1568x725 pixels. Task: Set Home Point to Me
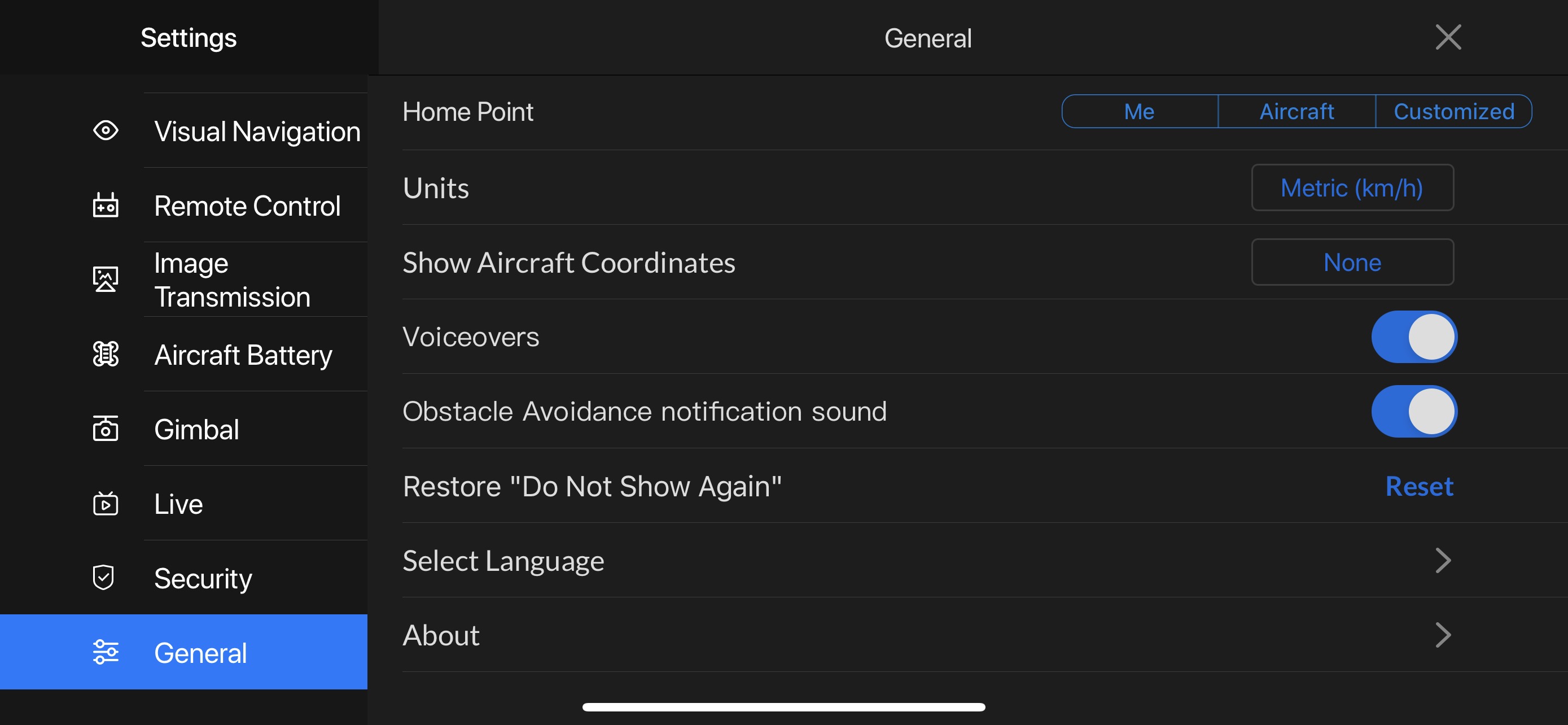tap(1140, 111)
